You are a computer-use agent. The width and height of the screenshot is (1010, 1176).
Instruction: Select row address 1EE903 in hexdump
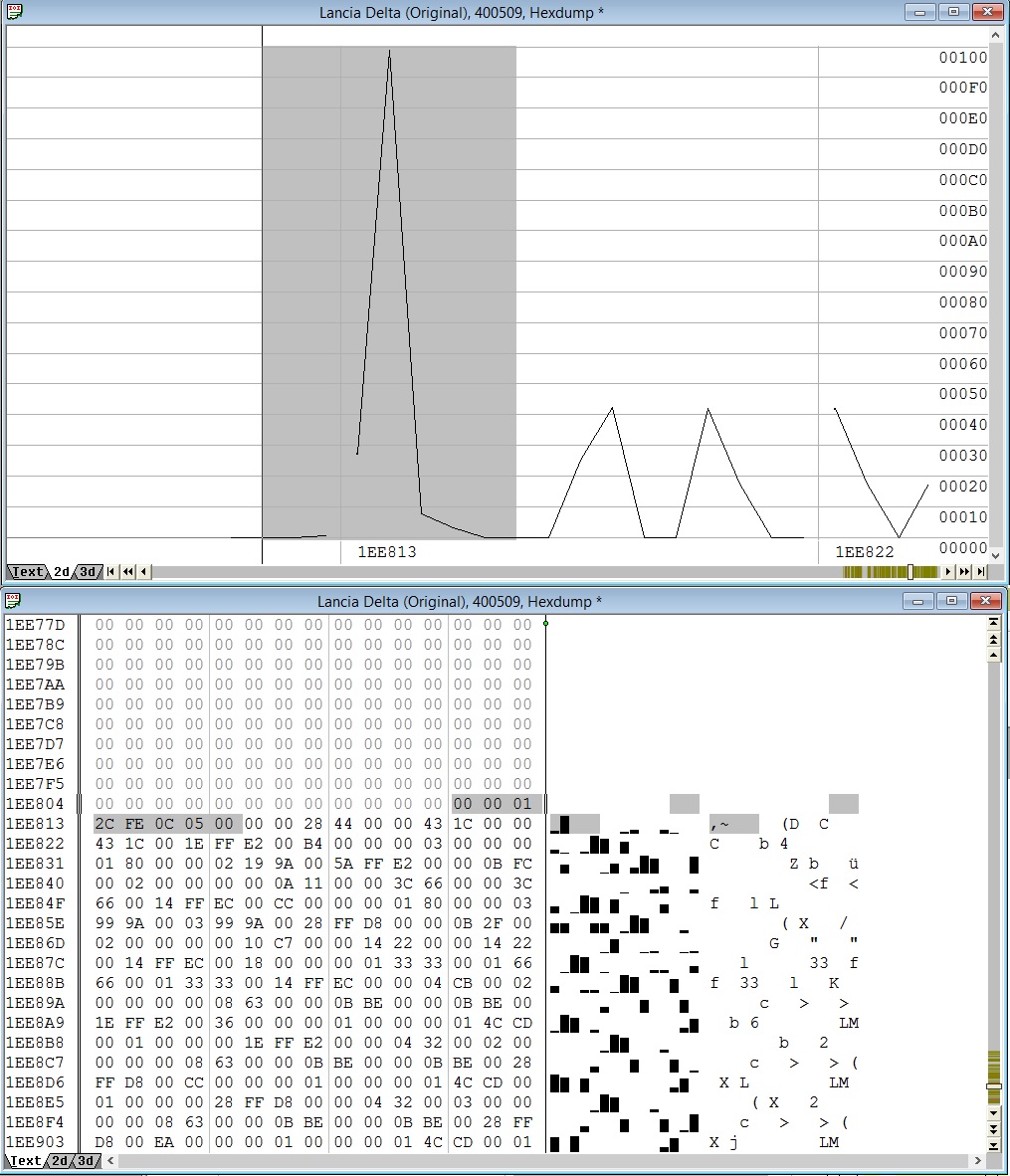35,1142
